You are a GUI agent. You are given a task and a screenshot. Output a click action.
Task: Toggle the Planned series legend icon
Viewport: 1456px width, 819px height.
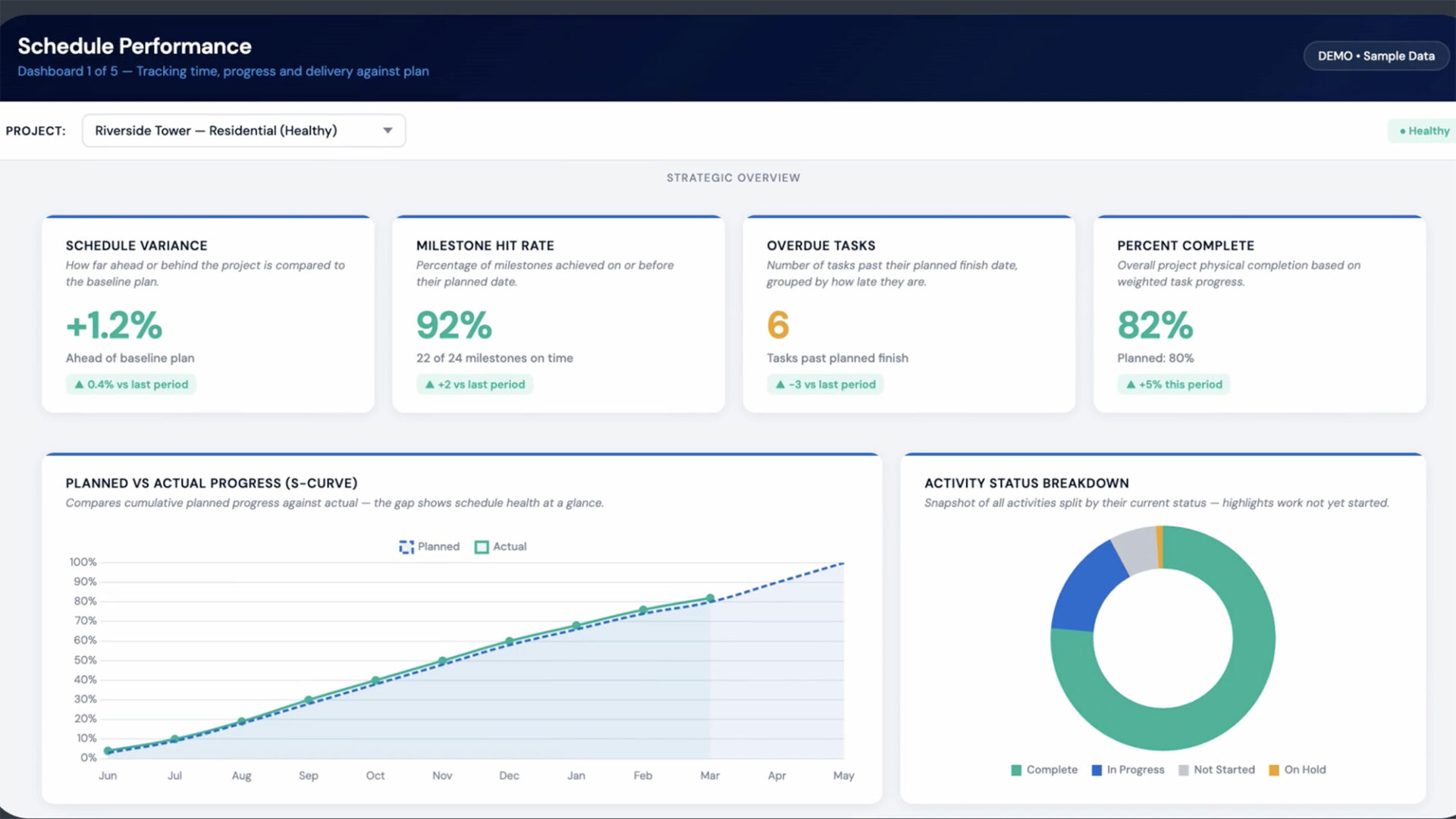coord(406,547)
